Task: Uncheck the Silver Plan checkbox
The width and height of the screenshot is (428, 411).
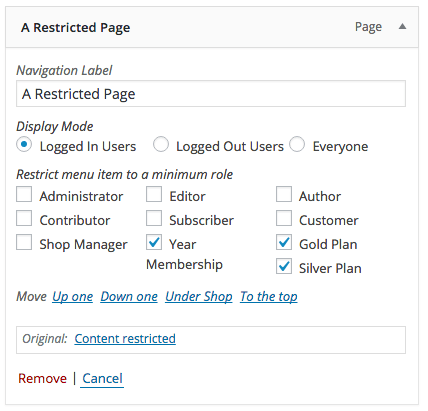Action: click(x=284, y=266)
